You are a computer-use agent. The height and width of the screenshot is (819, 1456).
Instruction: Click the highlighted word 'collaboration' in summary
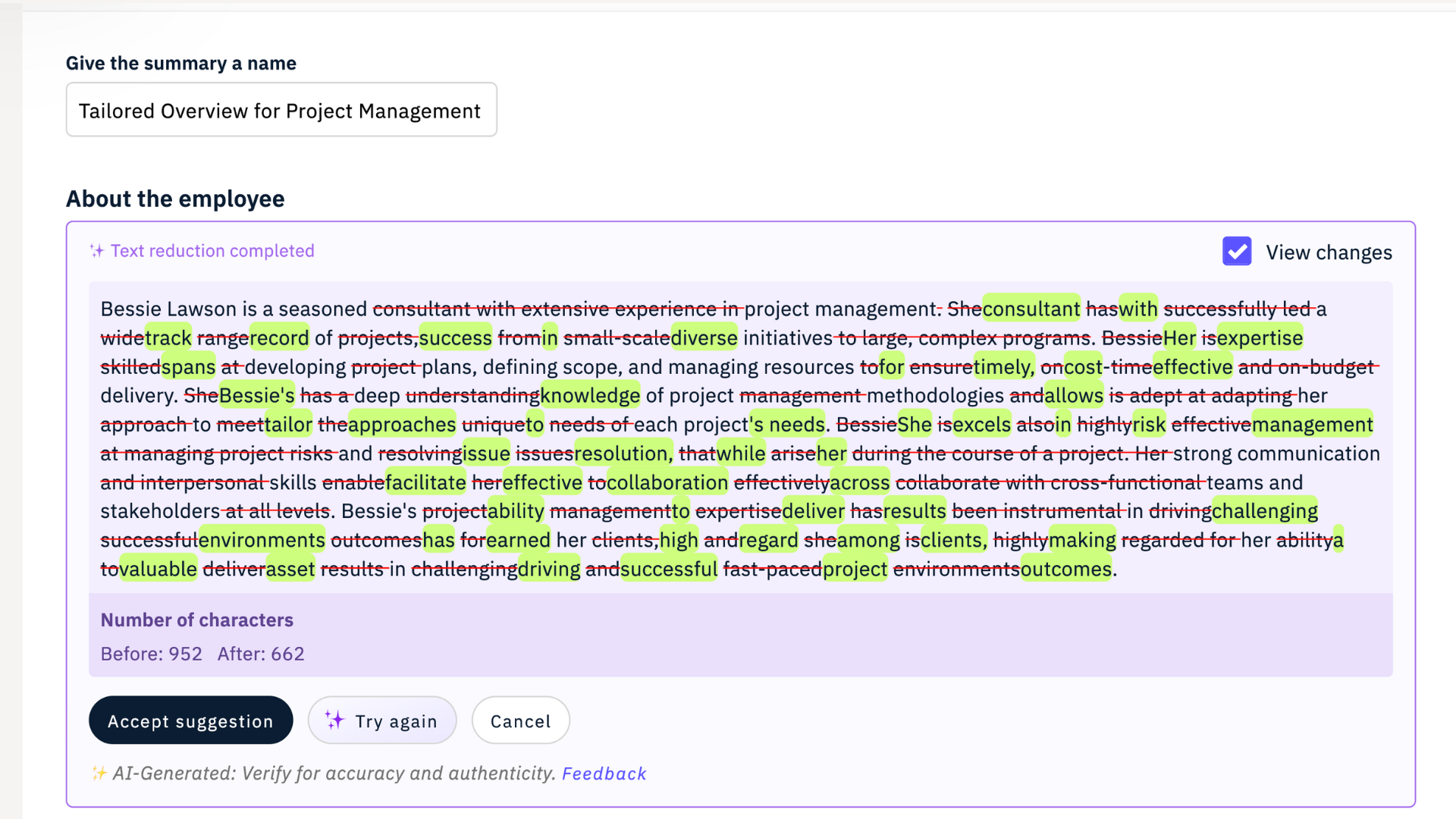(667, 482)
